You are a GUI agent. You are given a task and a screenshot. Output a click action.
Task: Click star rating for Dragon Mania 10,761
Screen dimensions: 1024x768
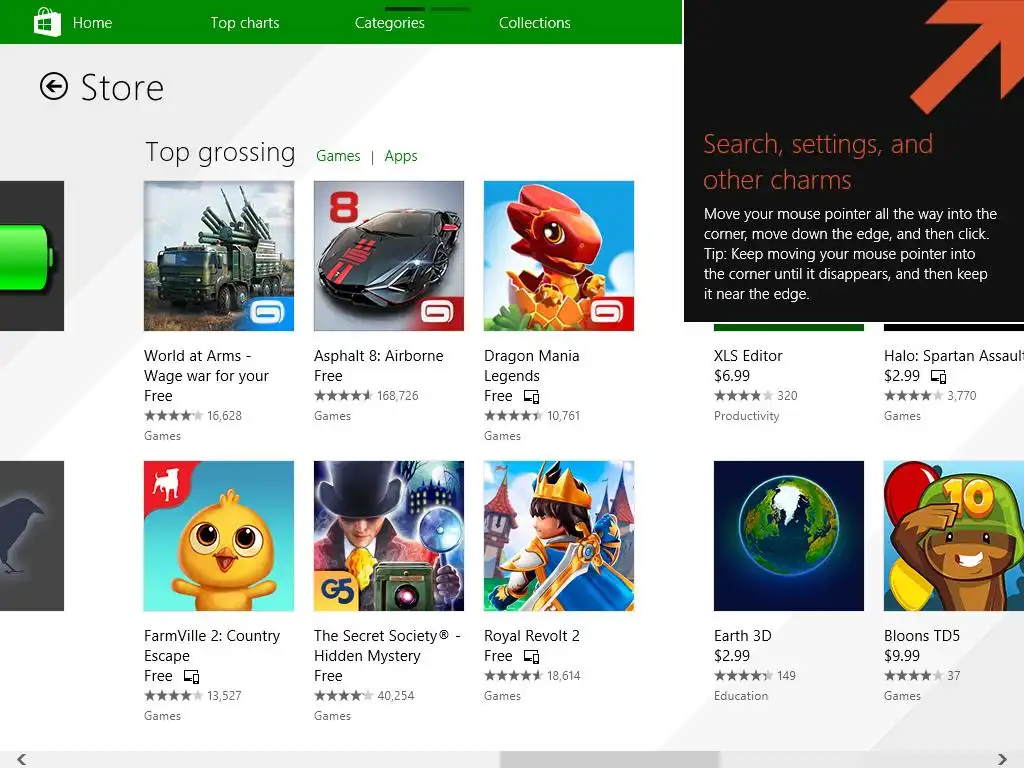point(513,416)
